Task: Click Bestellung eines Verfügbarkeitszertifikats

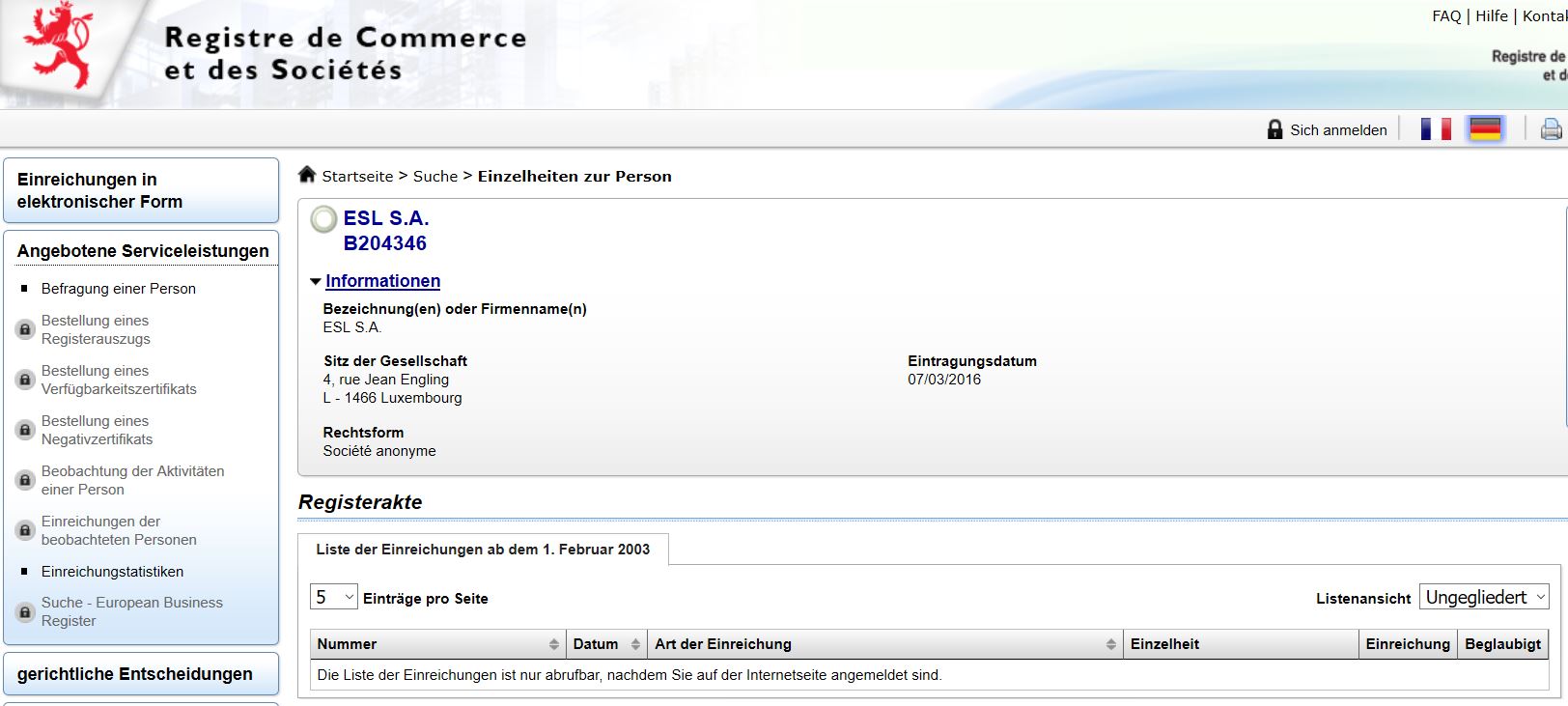Action: 119,380
